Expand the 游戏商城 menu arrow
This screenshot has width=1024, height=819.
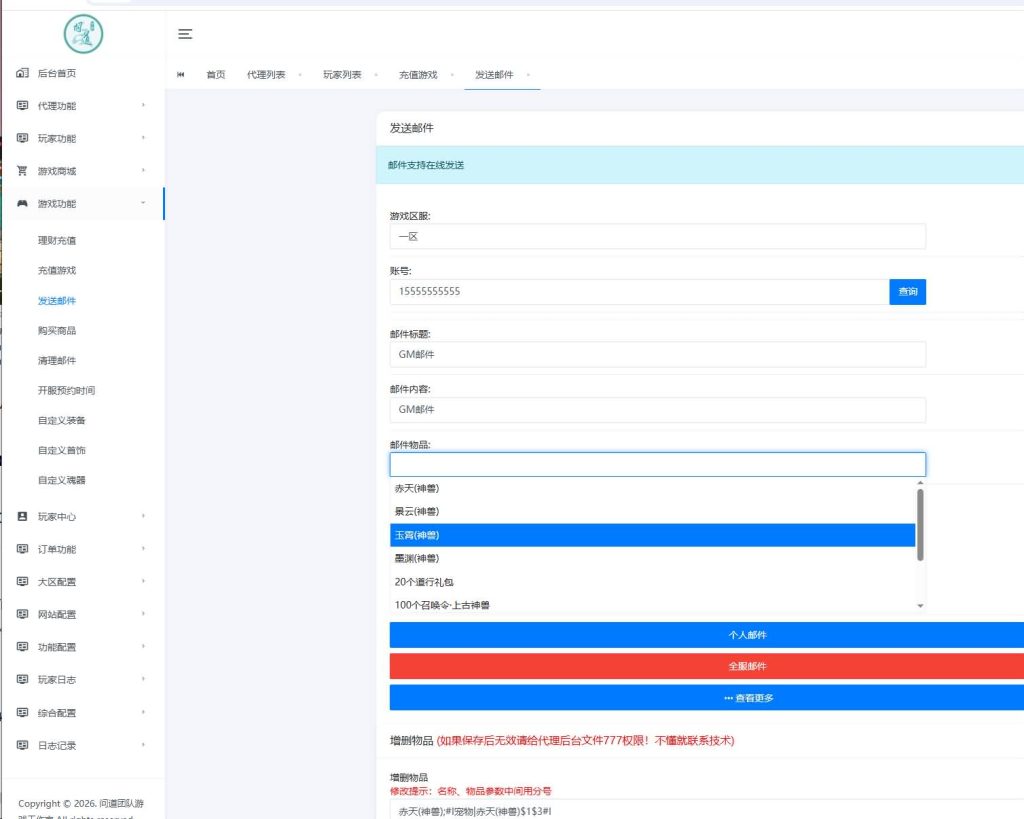coord(143,170)
